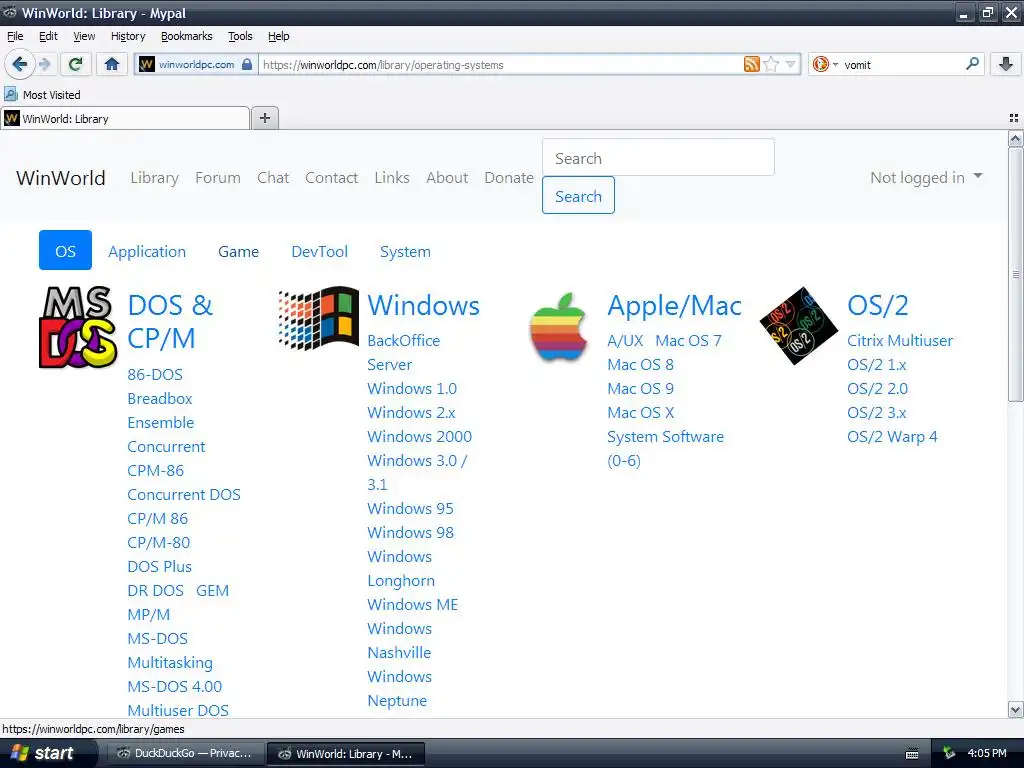This screenshot has height=768, width=1024.
Task: Click the 4:05 PM taskbar clock
Action: (x=987, y=754)
